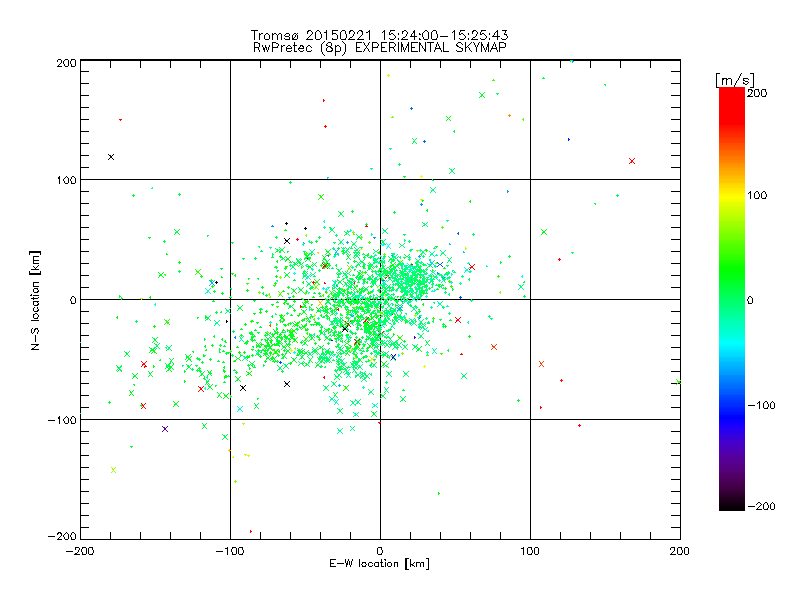
Task: Click color bar tick label "-200"
Action: tap(761, 506)
